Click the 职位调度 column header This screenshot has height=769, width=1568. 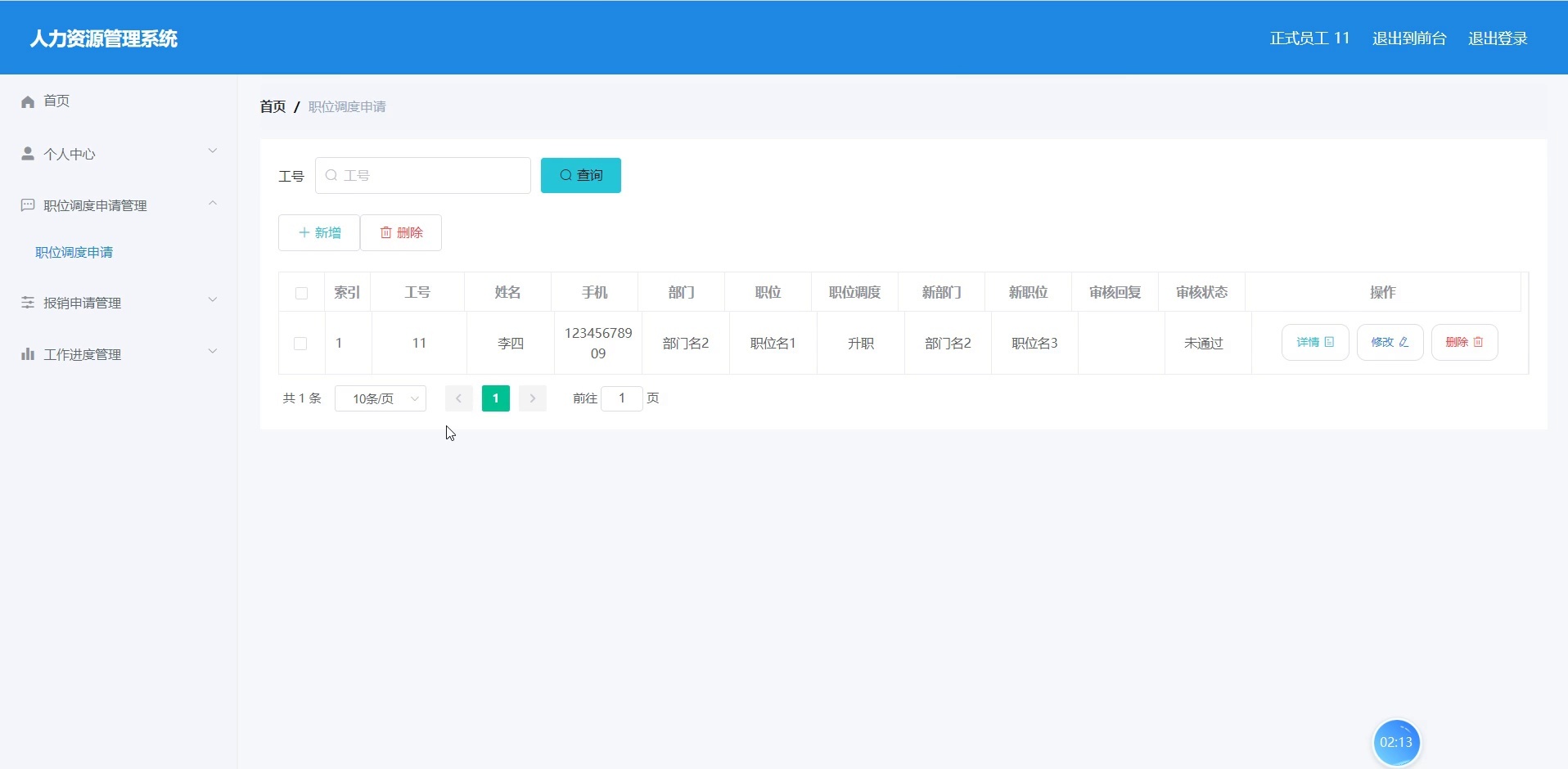pos(854,292)
